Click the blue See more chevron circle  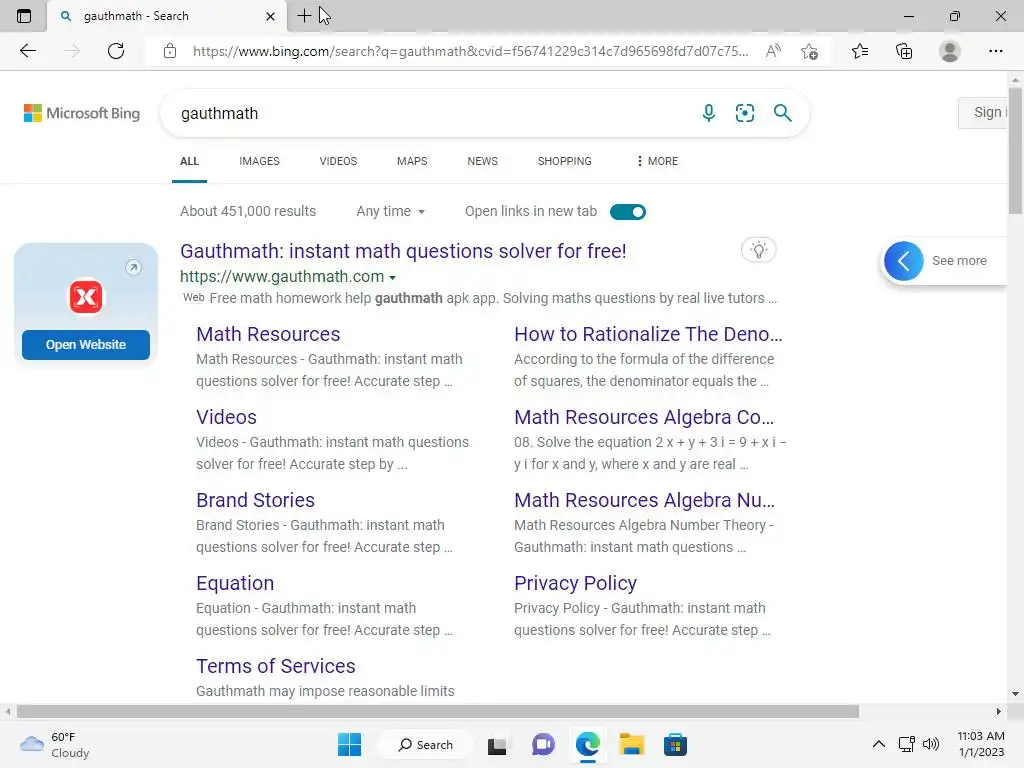click(904, 261)
